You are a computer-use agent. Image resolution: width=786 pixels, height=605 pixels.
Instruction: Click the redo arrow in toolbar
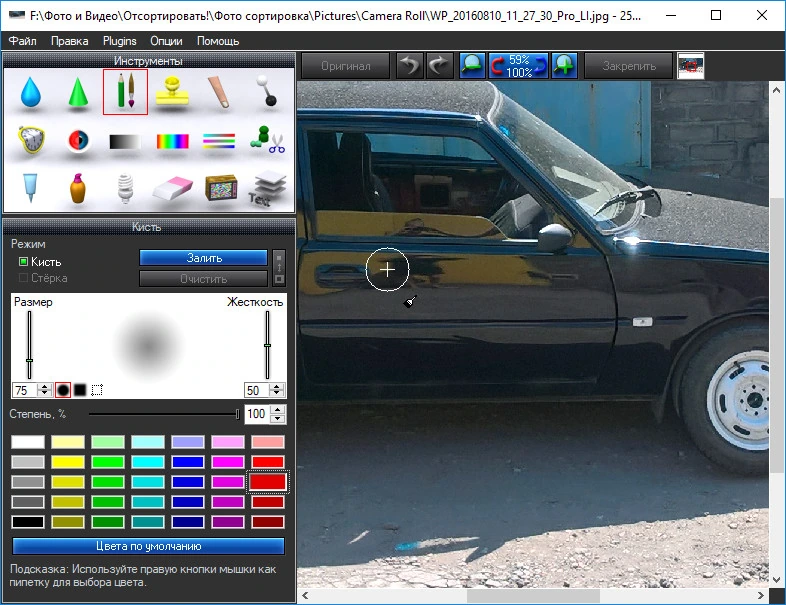(440, 66)
